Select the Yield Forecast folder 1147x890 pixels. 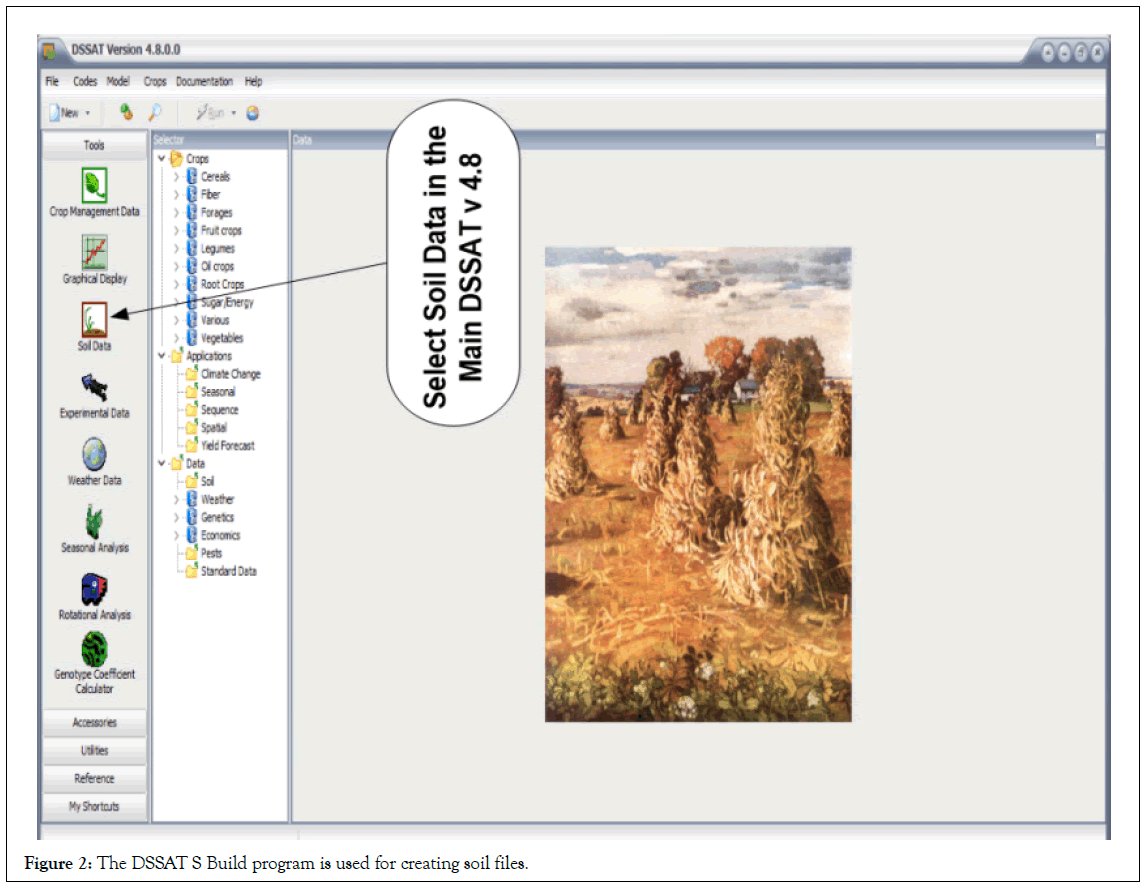(x=227, y=446)
